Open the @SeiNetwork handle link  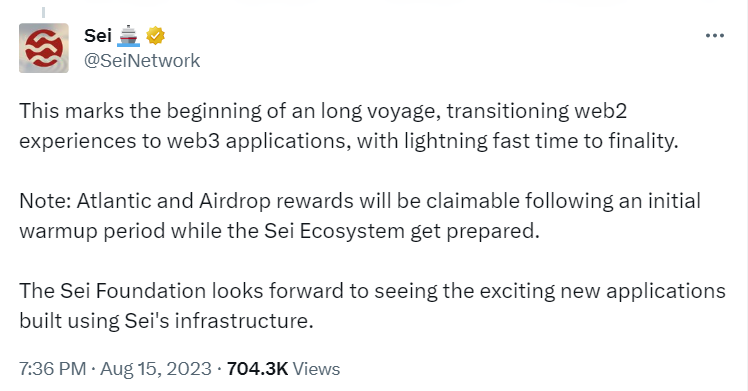[x=142, y=61]
